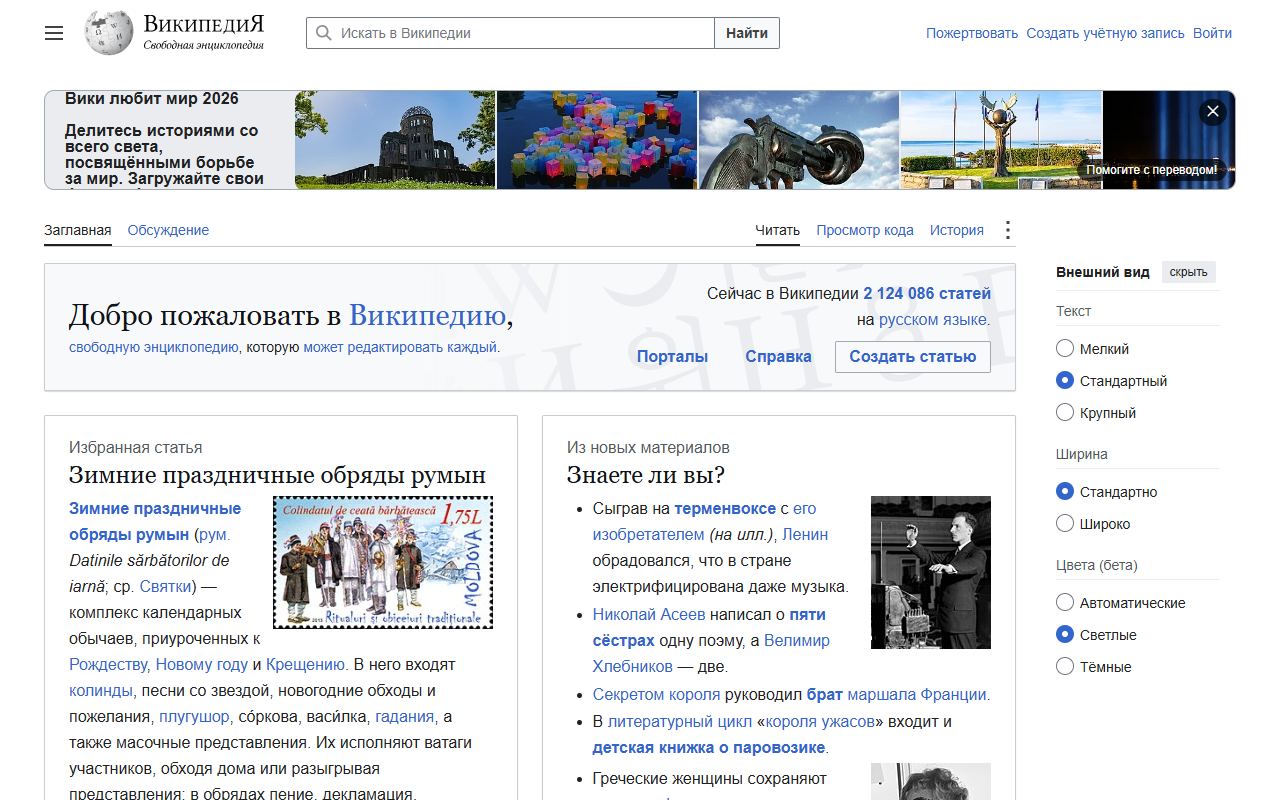Open the Крещению link

[x=306, y=664]
